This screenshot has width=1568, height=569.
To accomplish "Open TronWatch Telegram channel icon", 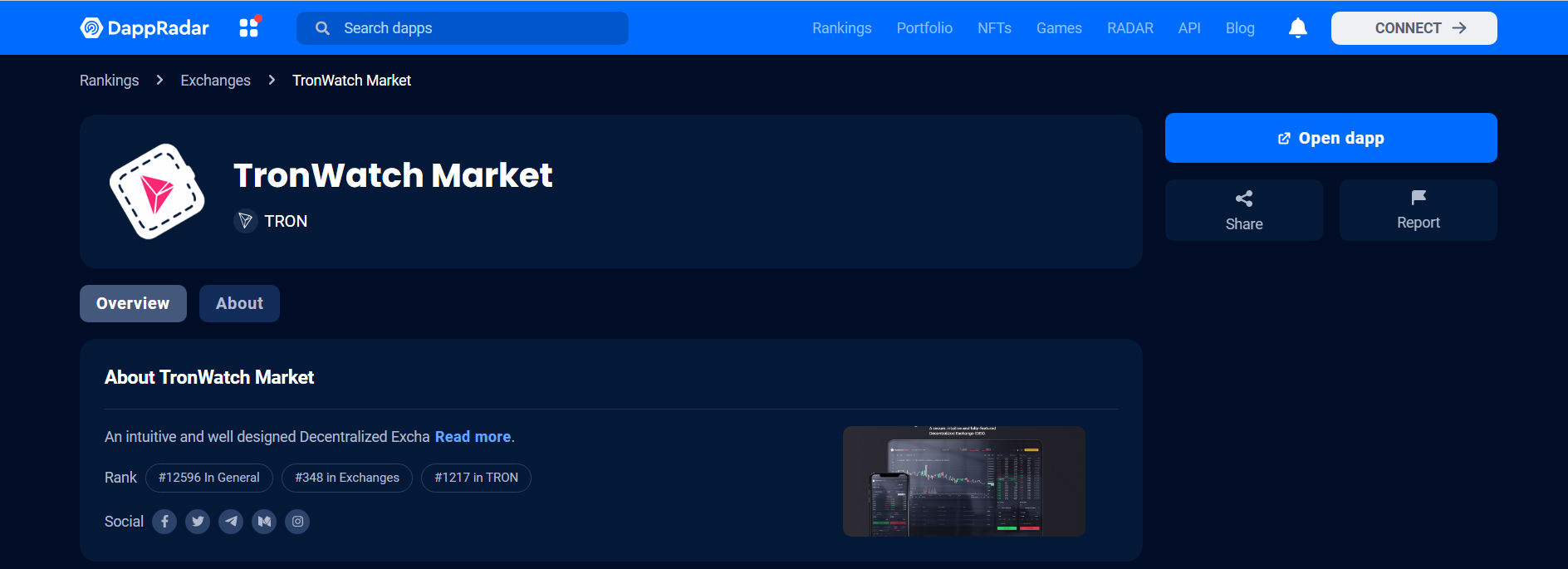I will click(231, 522).
